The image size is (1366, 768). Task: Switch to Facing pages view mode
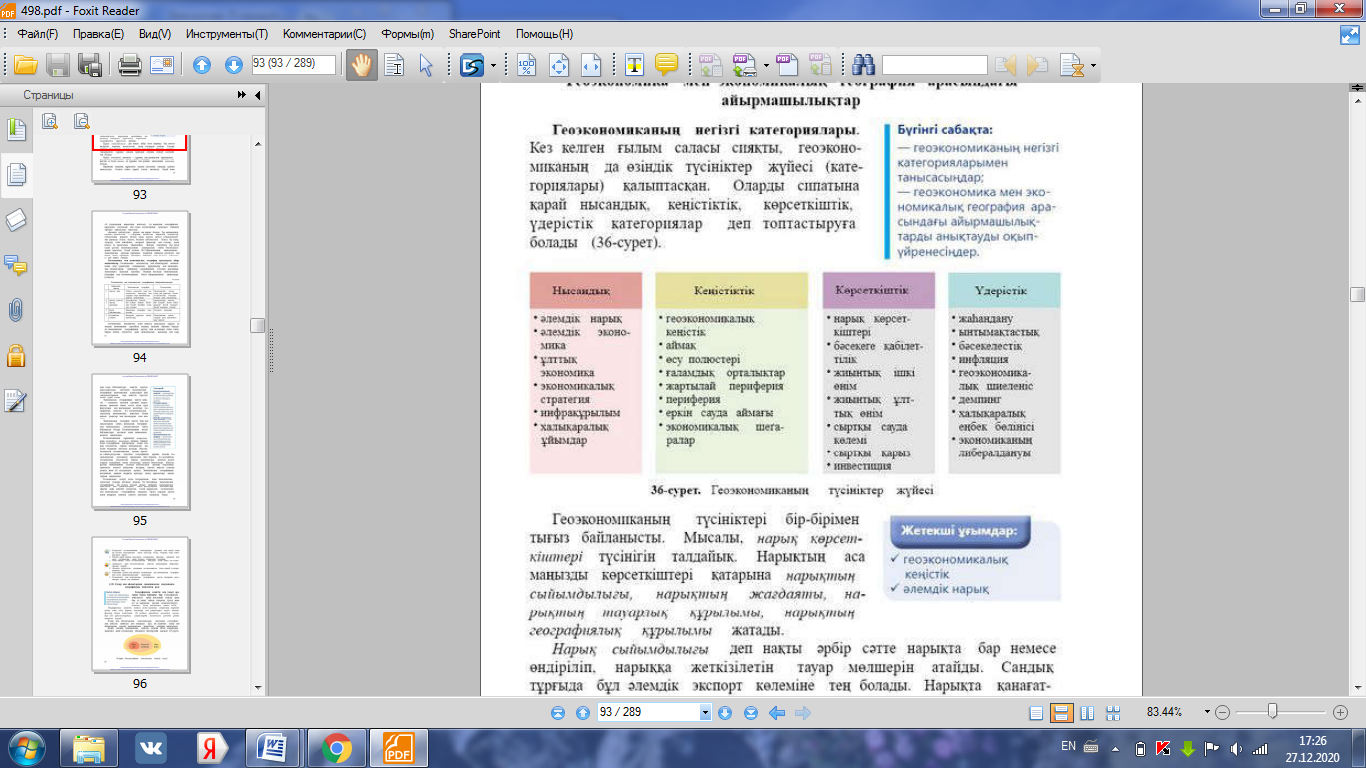coord(1087,713)
